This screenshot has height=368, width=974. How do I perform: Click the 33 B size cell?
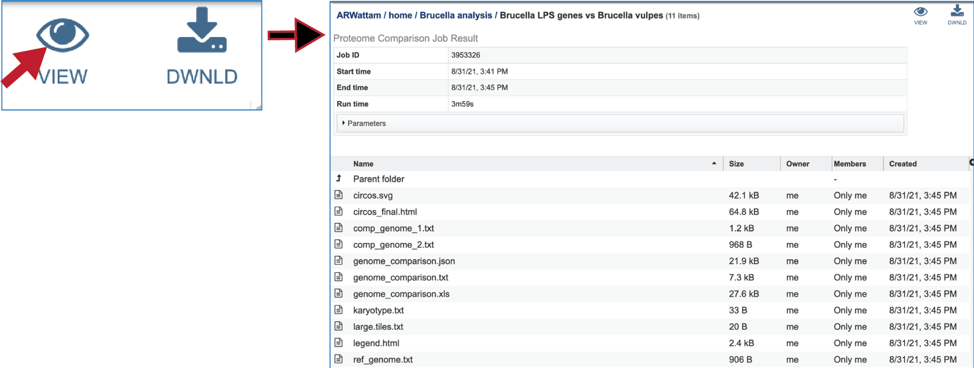click(x=737, y=310)
